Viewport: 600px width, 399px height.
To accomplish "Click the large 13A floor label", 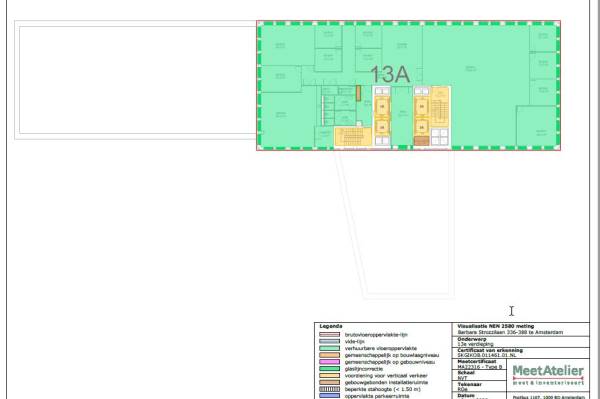I will (x=390, y=74).
